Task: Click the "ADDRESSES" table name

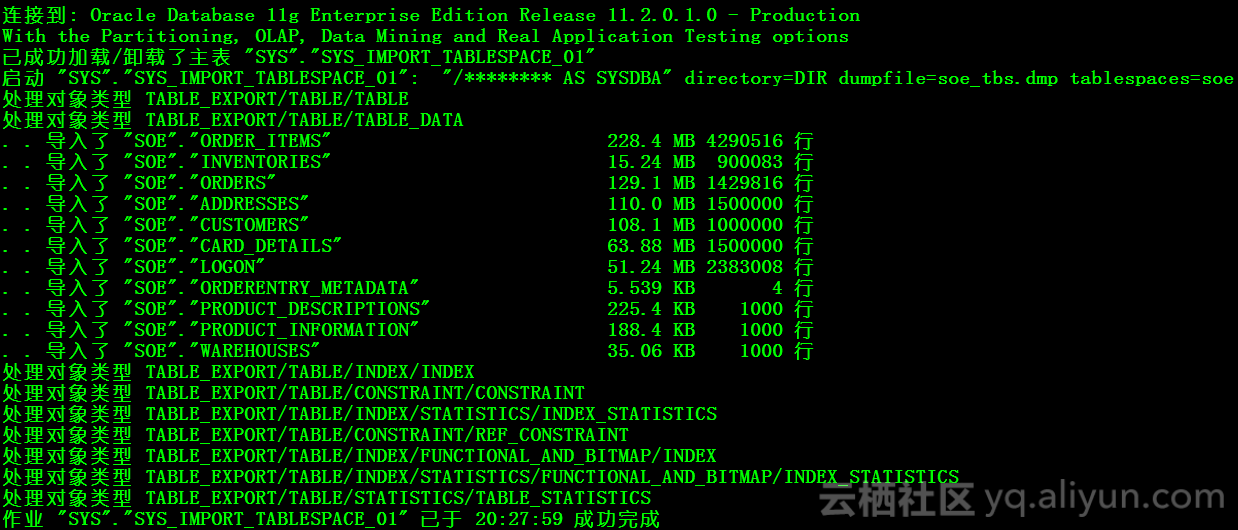Action: [249, 204]
